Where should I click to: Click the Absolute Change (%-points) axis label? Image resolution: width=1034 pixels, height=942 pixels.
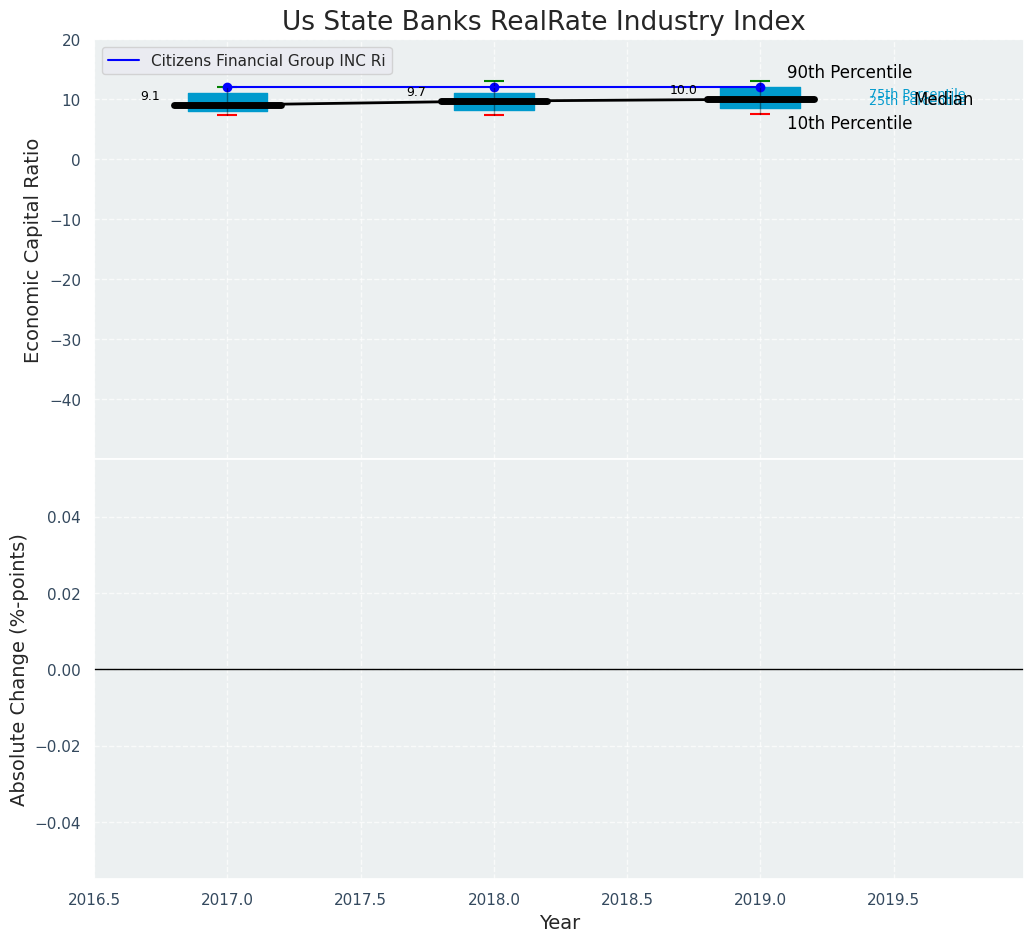(x=19, y=669)
